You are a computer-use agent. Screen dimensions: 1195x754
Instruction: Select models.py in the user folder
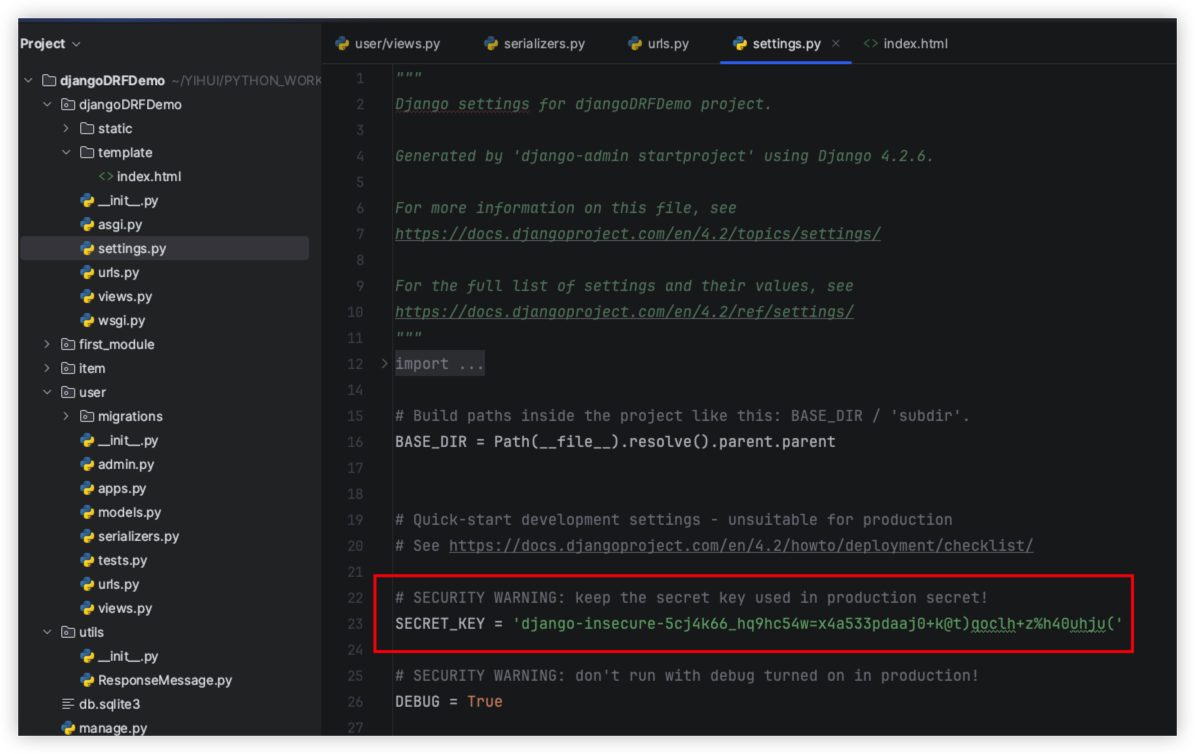tap(129, 512)
